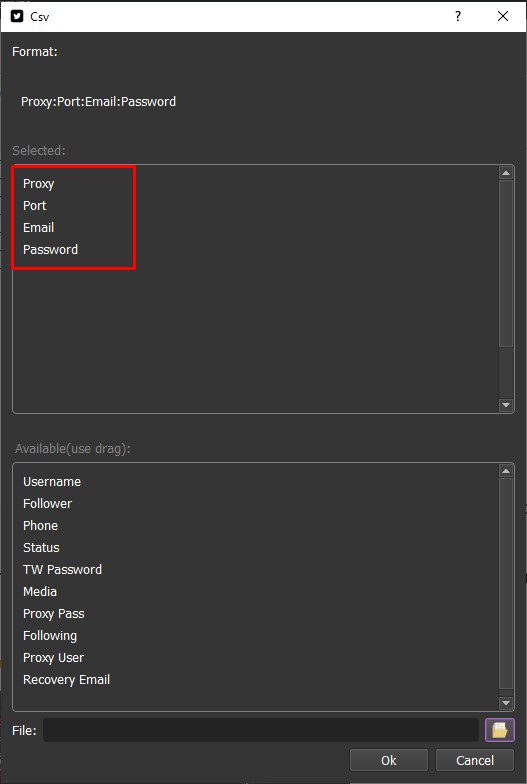Click the File path input field
Screen dimensions: 527x784
pos(261,730)
